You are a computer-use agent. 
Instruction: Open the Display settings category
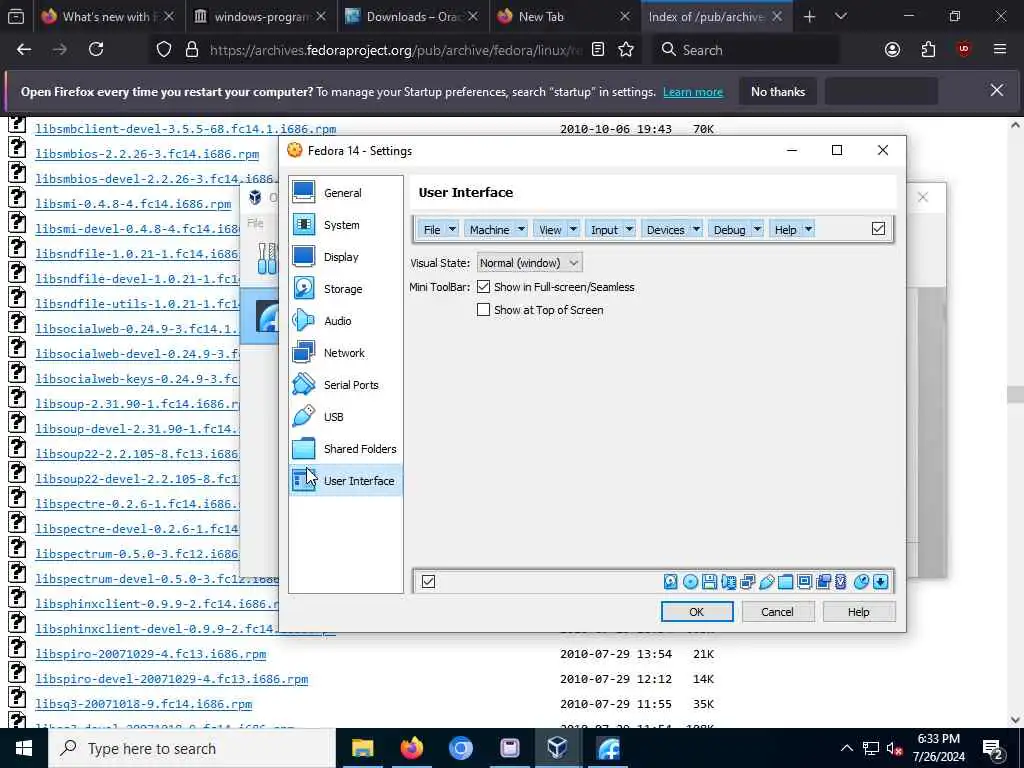345,257
